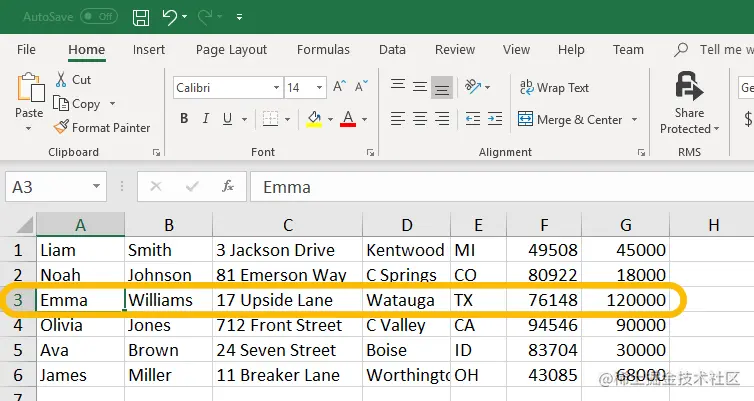
Task: Click the Enter checkmark in formula bar
Action: click(192, 186)
